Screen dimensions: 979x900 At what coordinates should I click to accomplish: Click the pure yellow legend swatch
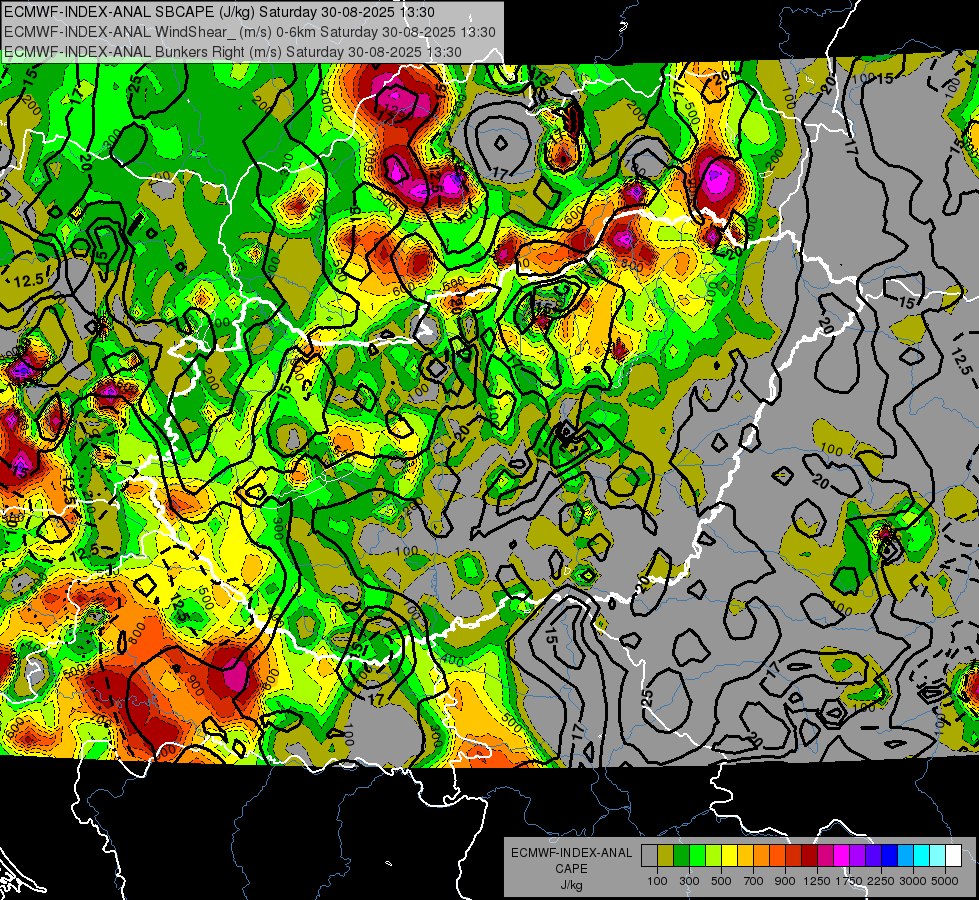[730, 855]
